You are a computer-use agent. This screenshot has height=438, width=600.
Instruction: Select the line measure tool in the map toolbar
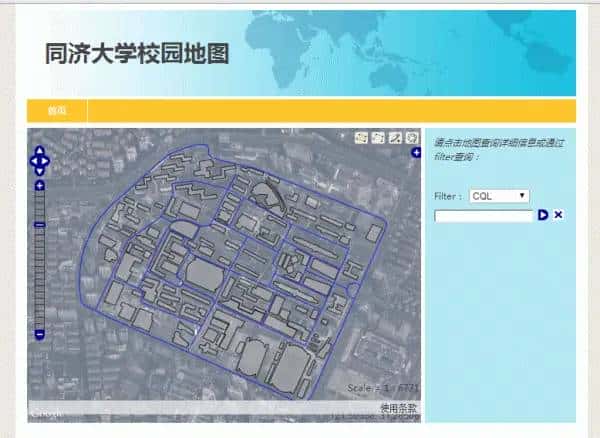coord(395,138)
